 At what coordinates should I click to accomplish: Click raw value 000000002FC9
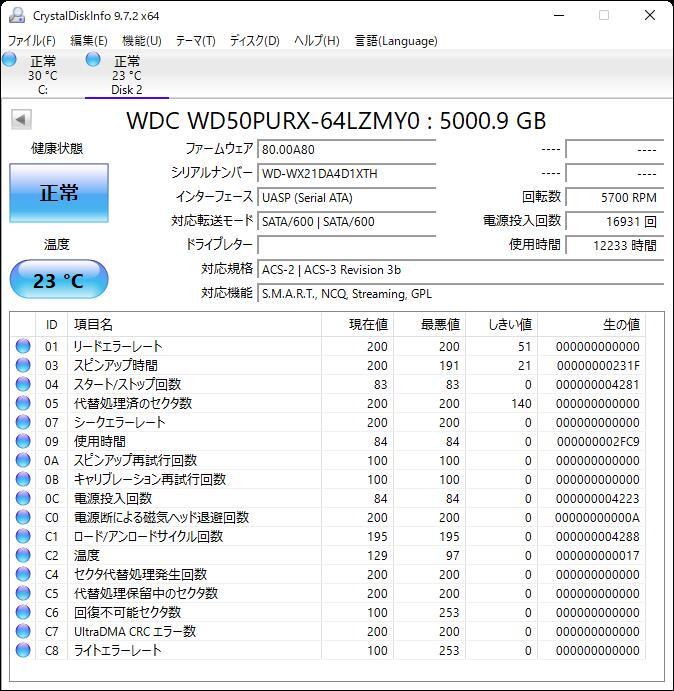pos(598,442)
